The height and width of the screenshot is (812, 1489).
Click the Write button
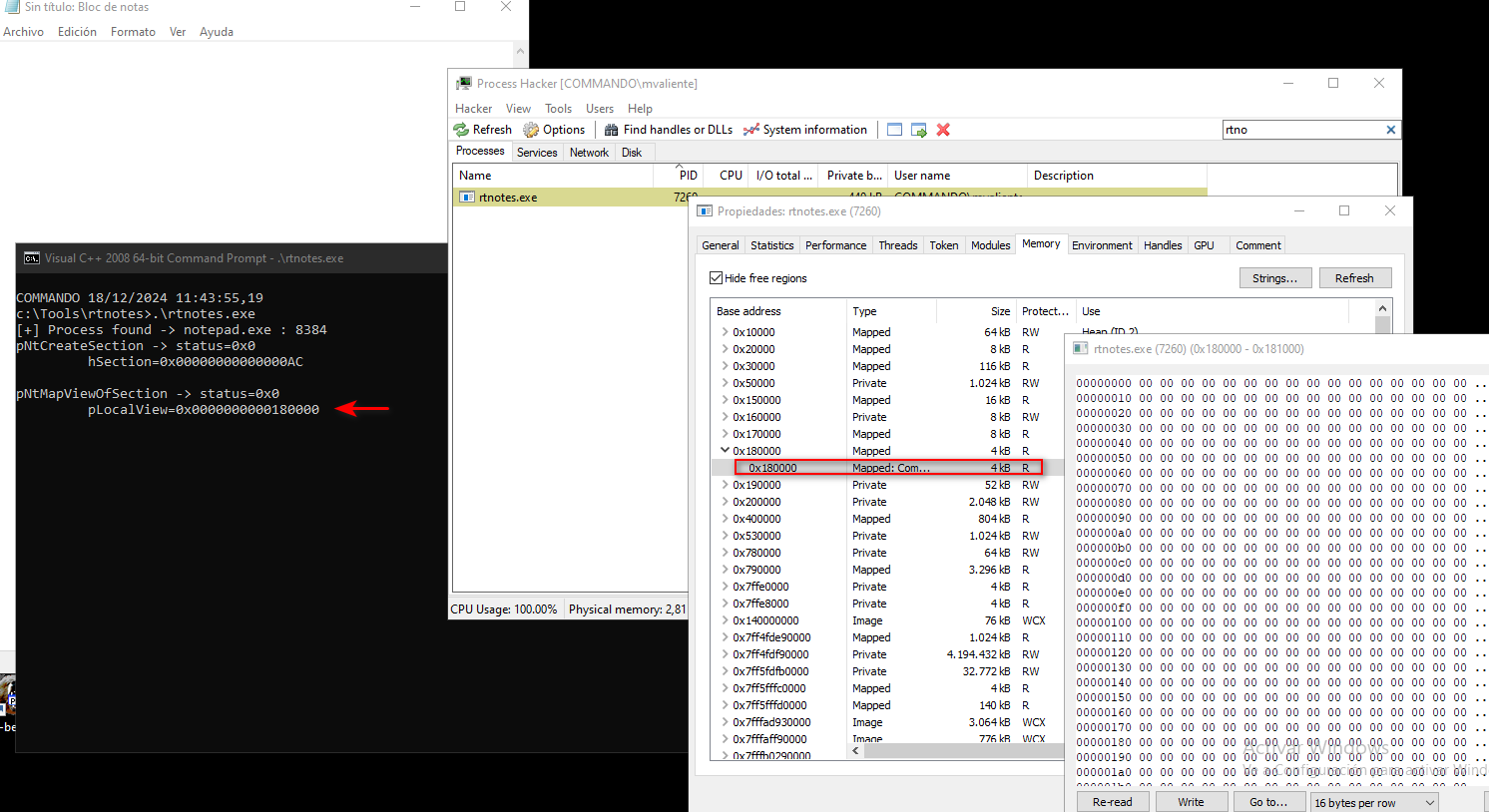pyautogui.click(x=1191, y=802)
